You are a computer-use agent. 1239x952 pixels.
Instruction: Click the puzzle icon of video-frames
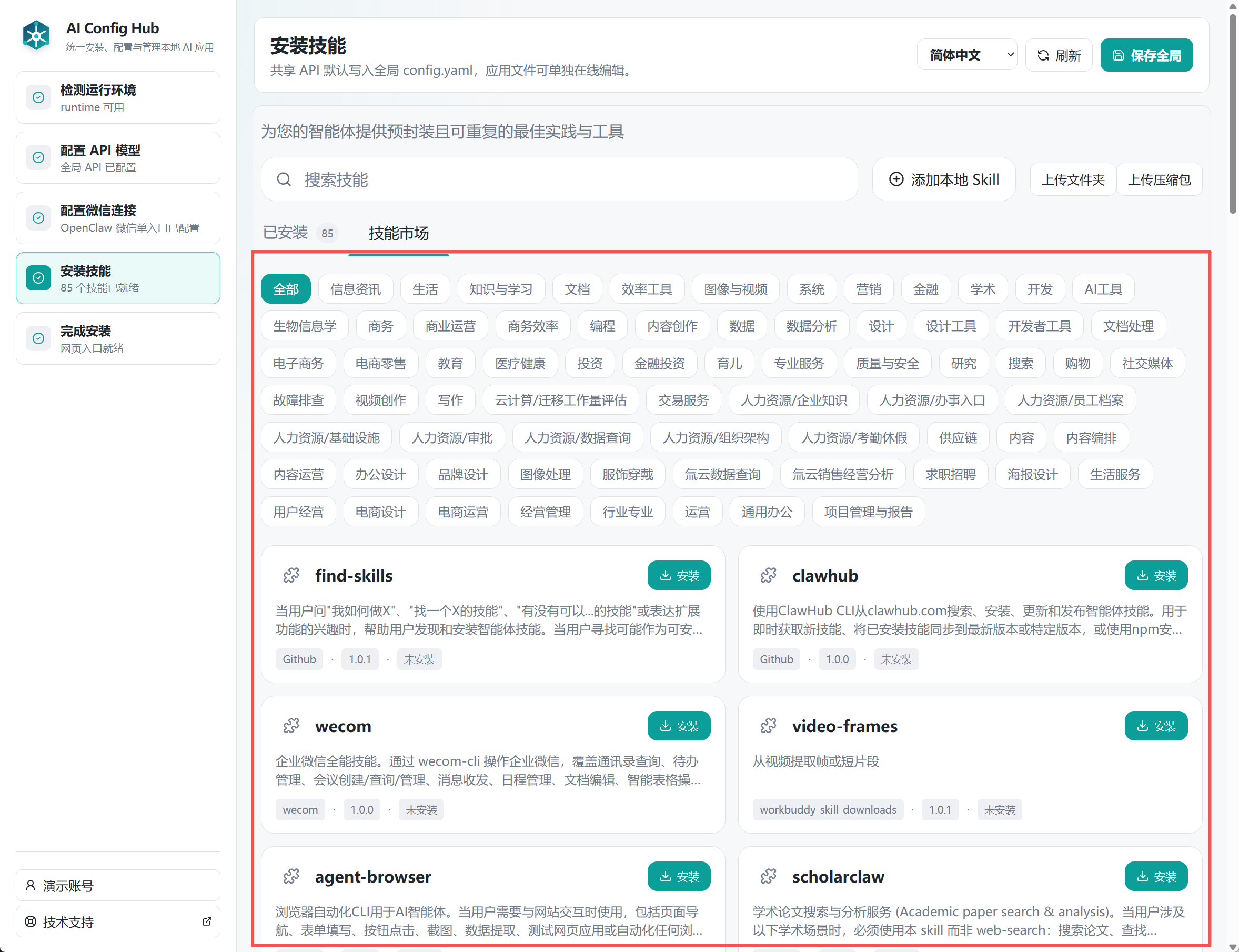768,725
